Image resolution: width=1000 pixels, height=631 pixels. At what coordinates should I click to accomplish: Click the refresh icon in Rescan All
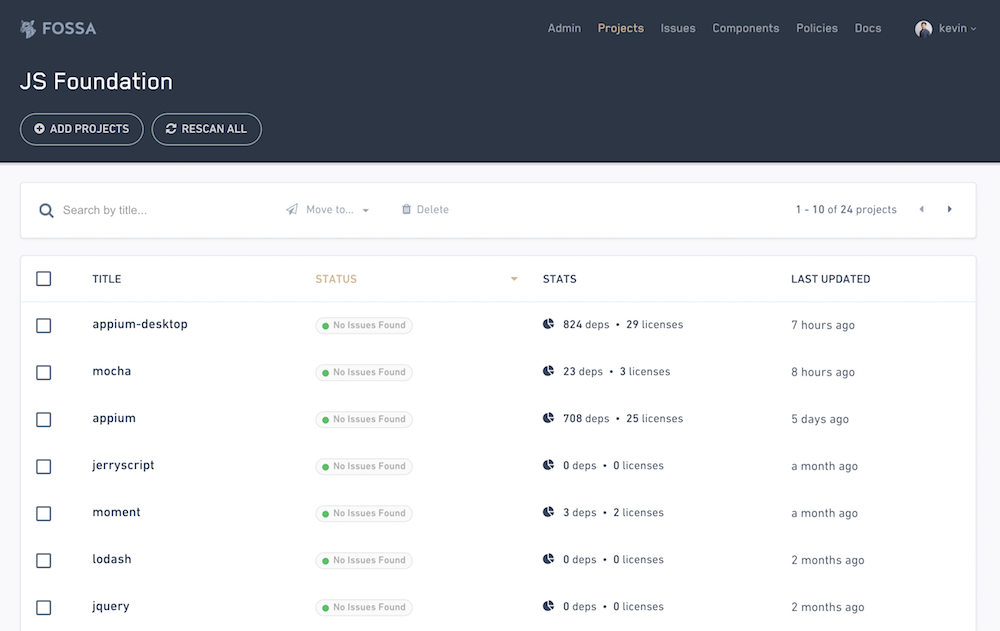coord(171,129)
